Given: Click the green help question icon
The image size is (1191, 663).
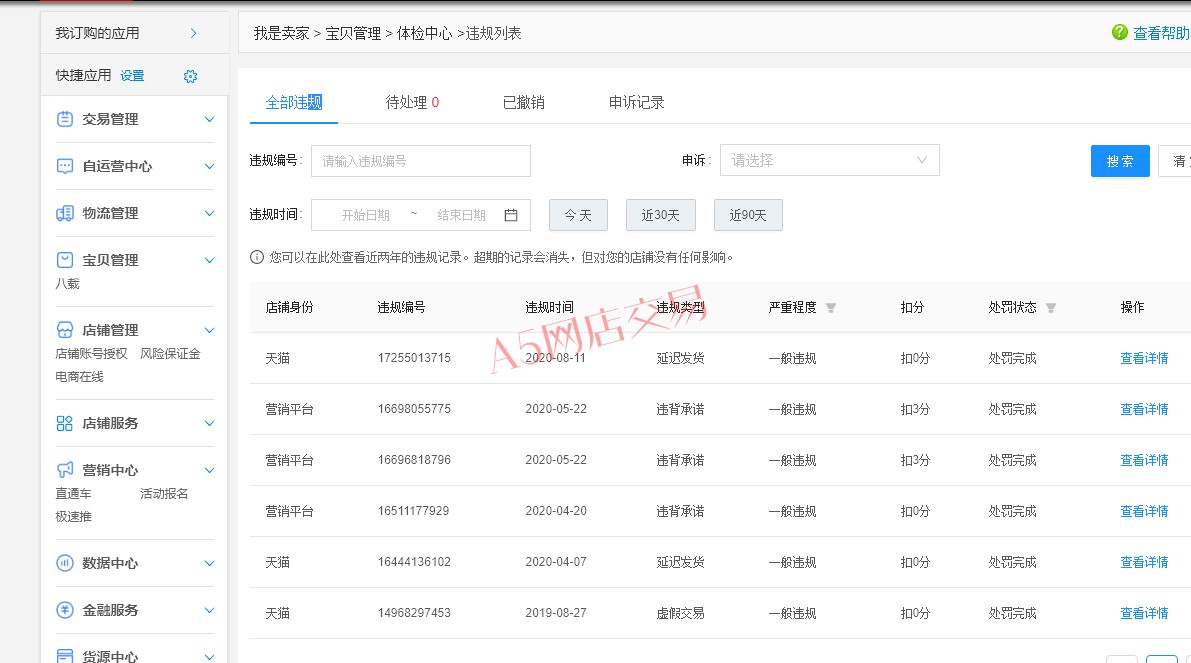Looking at the screenshot, I should 1120,32.
